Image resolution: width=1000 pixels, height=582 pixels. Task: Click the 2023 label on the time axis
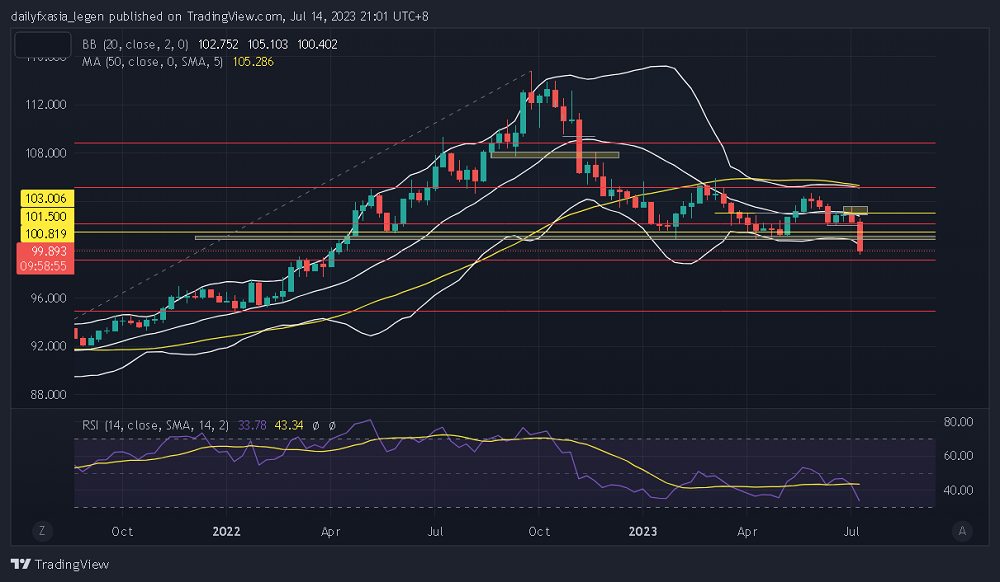[x=642, y=532]
